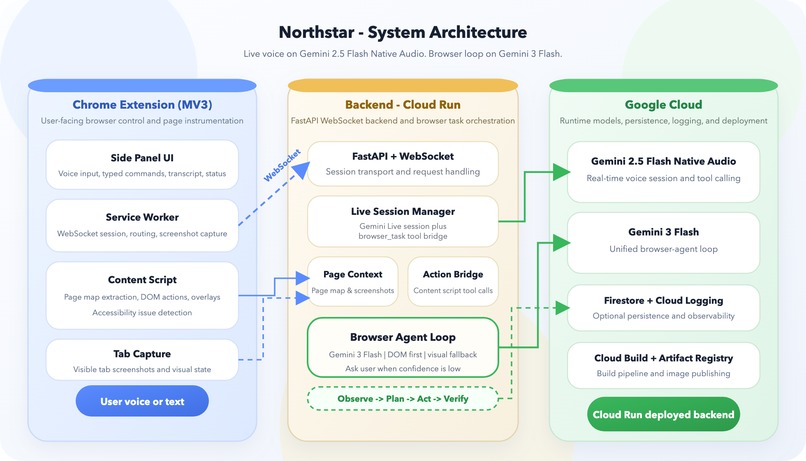Click 'Session transport and request handling' text

(402, 172)
